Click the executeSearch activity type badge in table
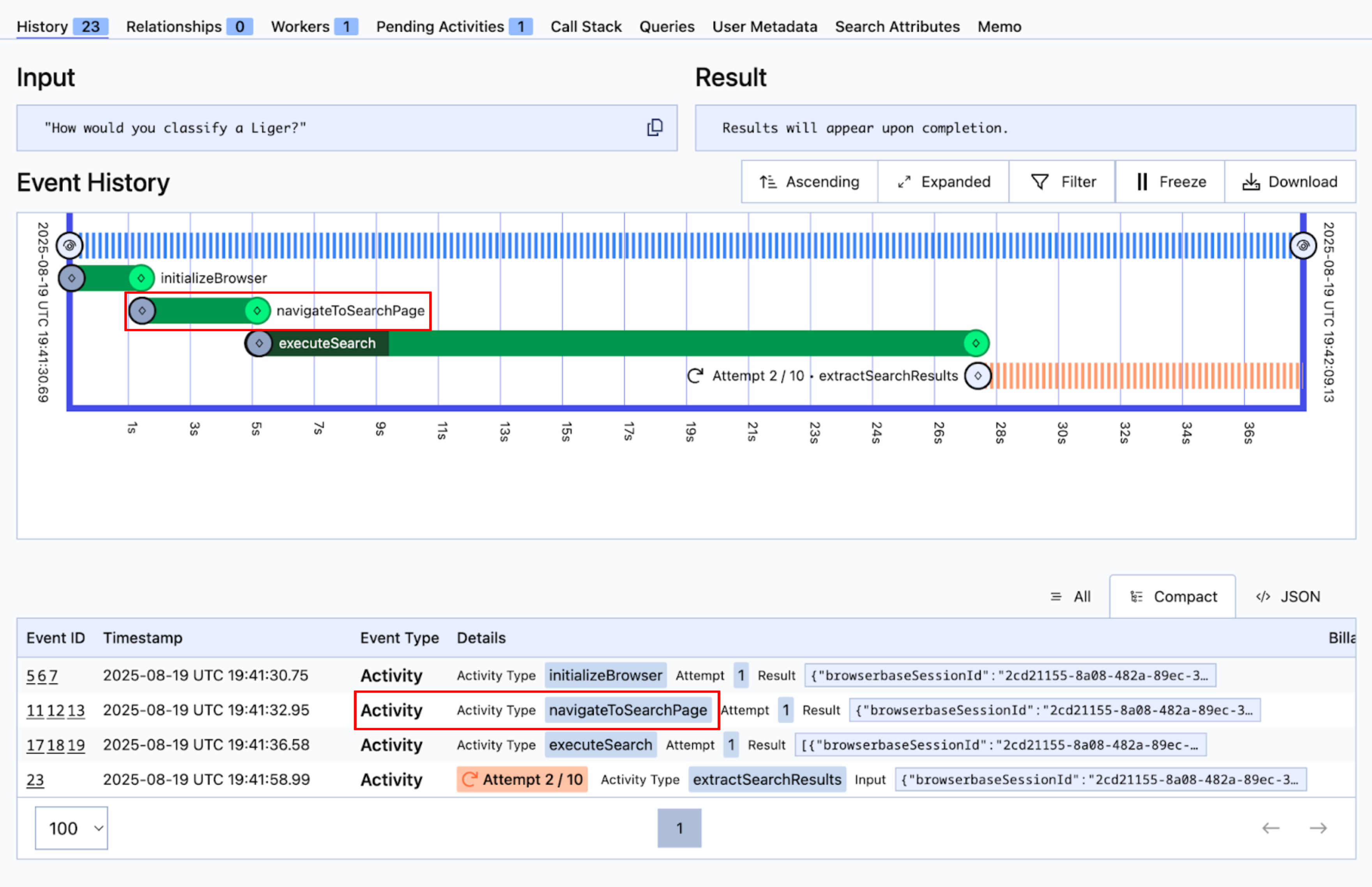The width and height of the screenshot is (1372, 887). (600, 745)
